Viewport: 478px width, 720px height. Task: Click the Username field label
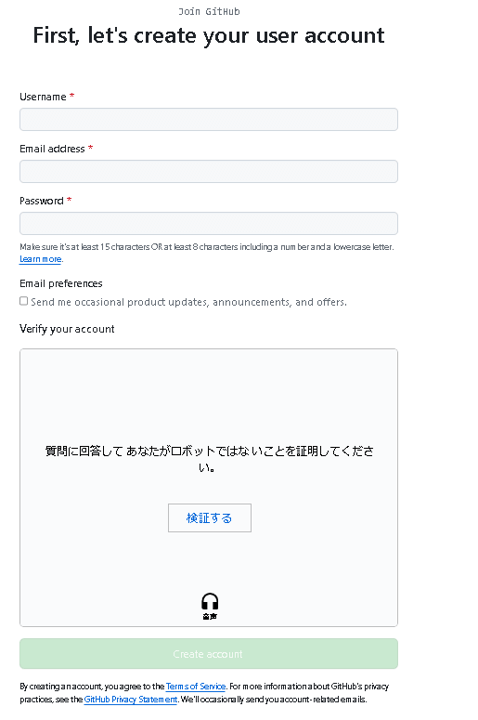[x=43, y=97]
